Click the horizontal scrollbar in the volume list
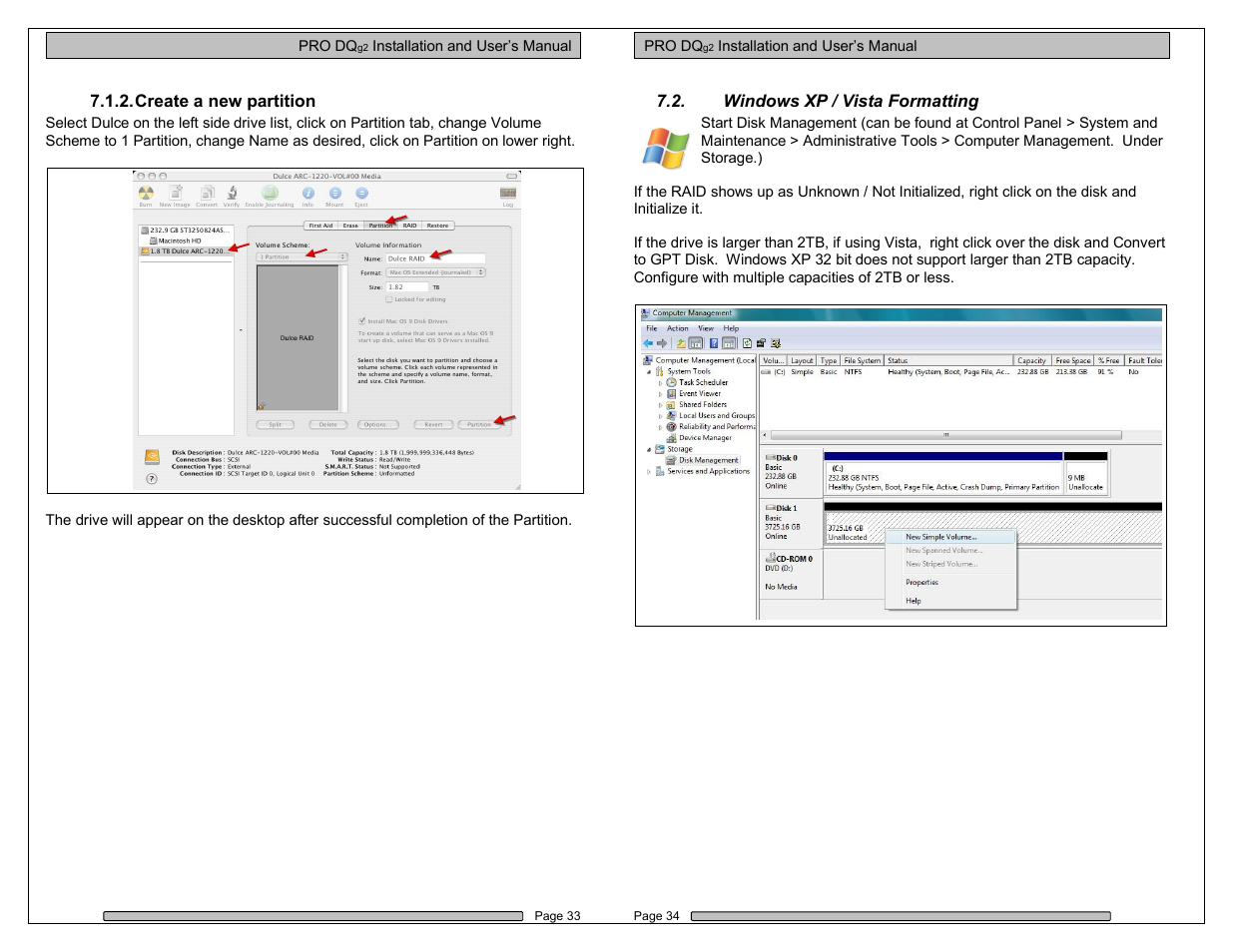 click(x=945, y=435)
